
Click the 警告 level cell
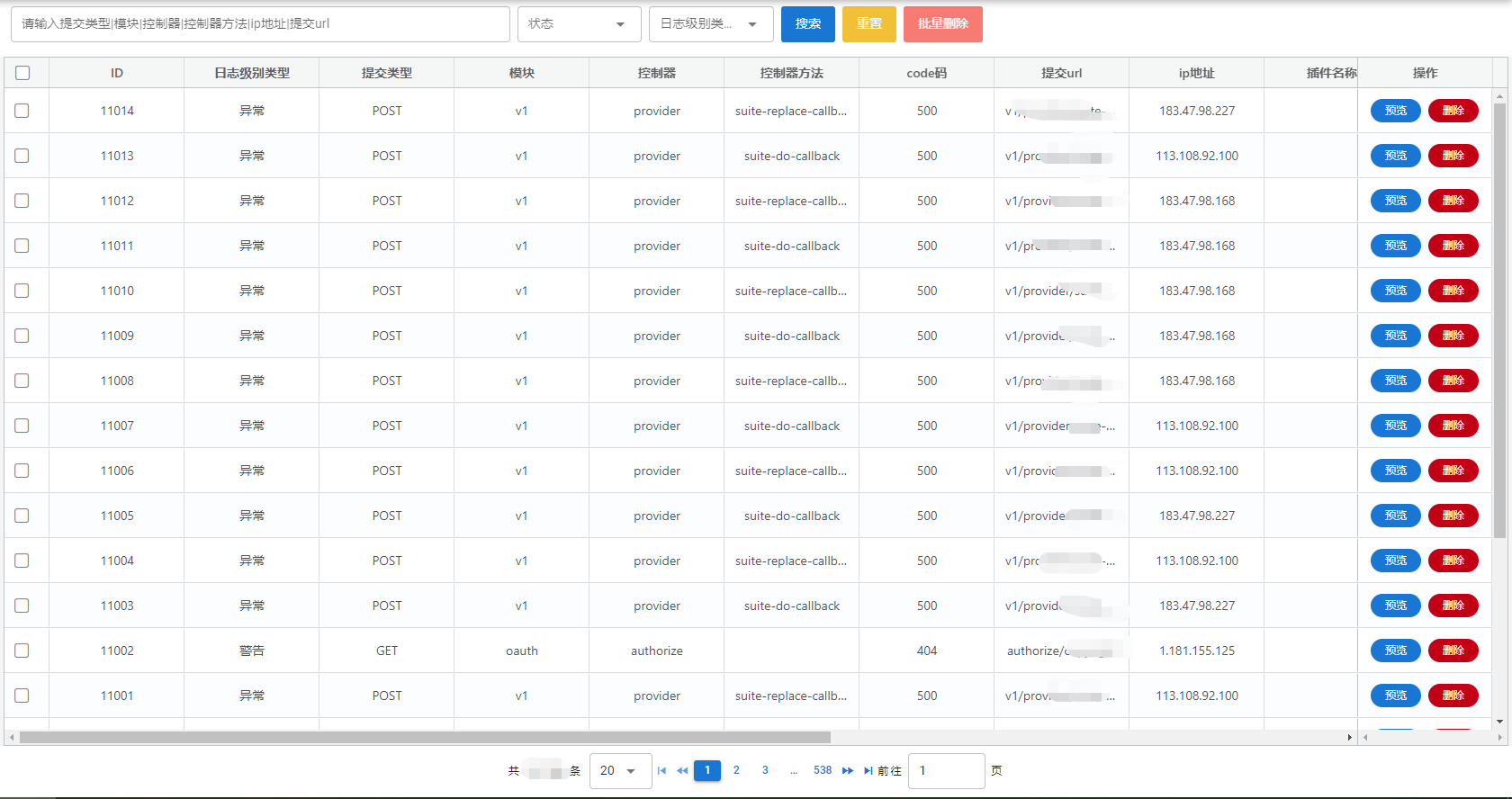click(x=252, y=651)
